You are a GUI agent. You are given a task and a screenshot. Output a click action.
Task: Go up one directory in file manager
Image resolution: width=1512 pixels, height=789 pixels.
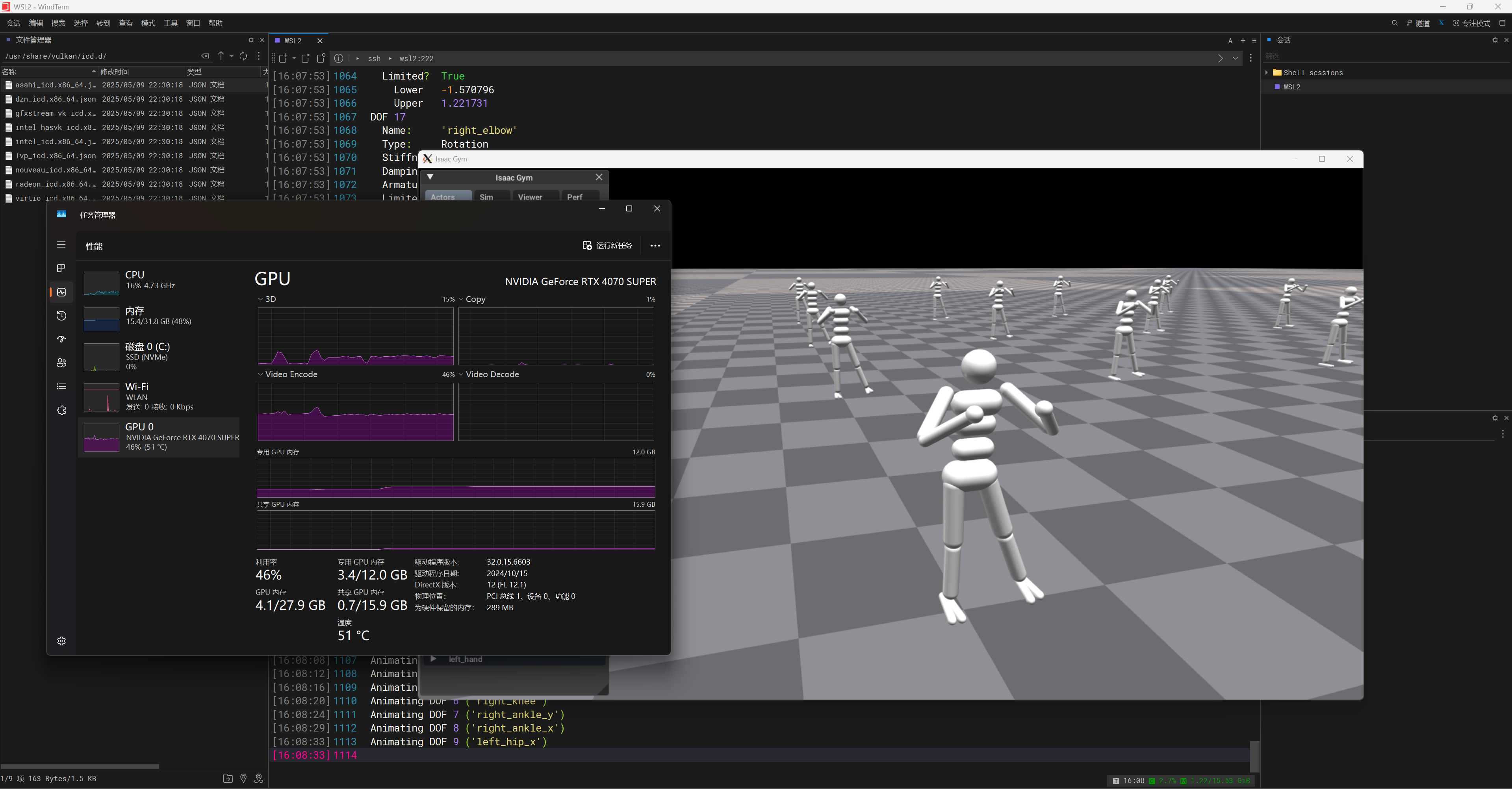pyautogui.click(x=221, y=56)
